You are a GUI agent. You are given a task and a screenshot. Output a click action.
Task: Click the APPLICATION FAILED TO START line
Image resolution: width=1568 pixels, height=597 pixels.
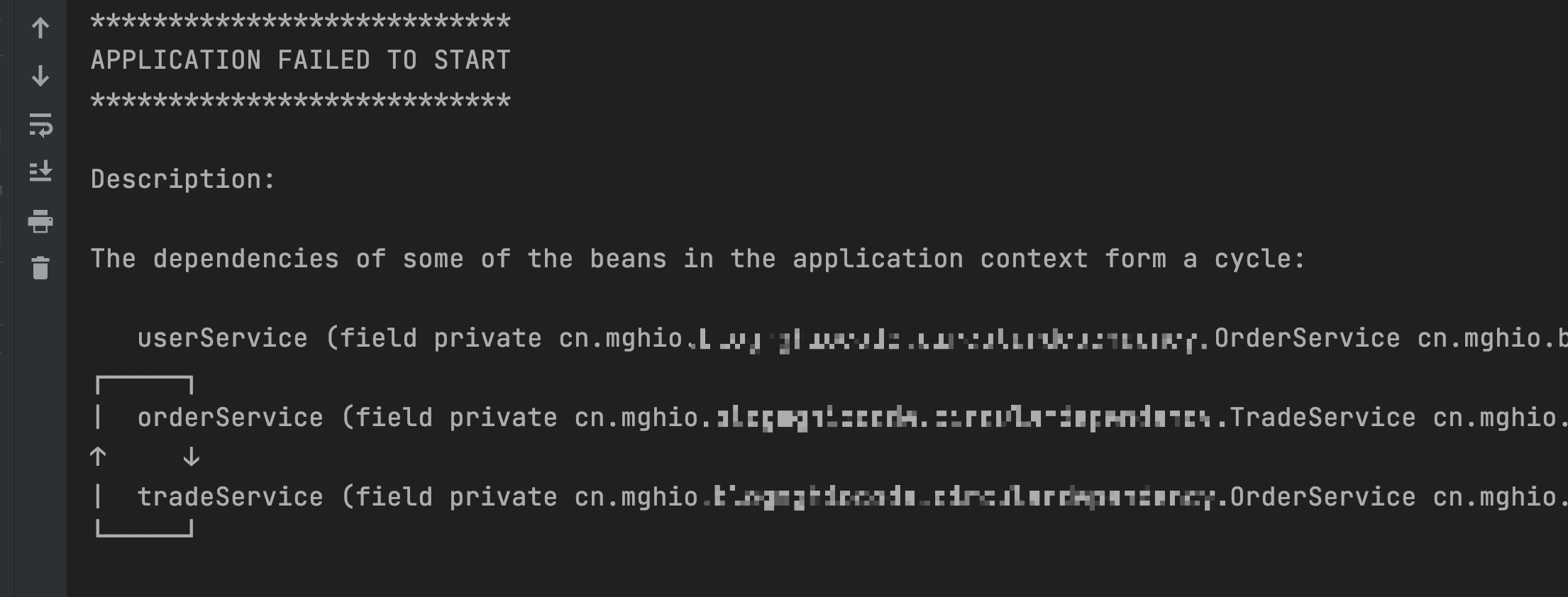click(x=301, y=60)
